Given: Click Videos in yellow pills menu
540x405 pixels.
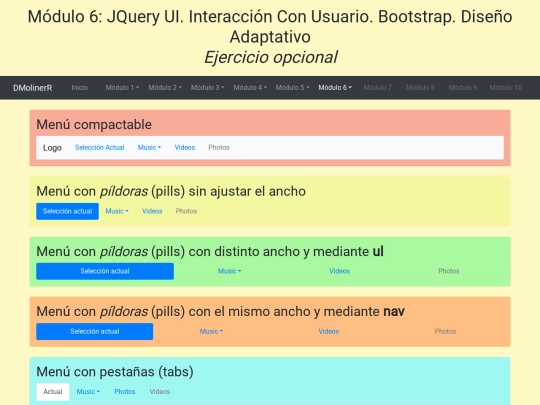Looking at the screenshot, I should (152, 211).
